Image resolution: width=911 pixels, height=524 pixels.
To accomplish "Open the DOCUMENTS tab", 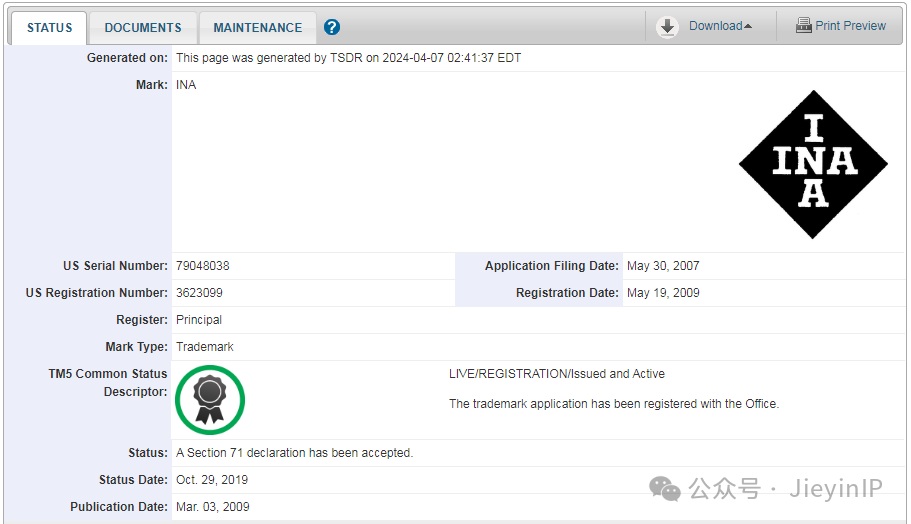I will [x=143, y=28].
